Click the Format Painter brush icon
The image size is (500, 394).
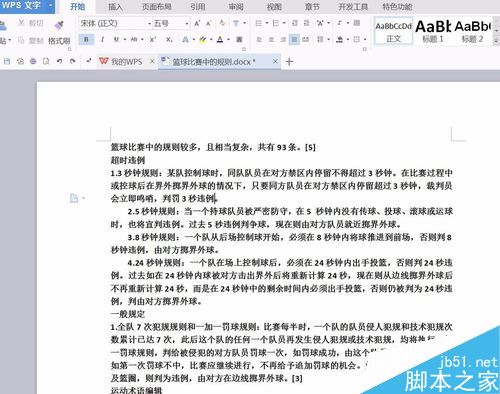pyautogui.click(x=59, y=25)
